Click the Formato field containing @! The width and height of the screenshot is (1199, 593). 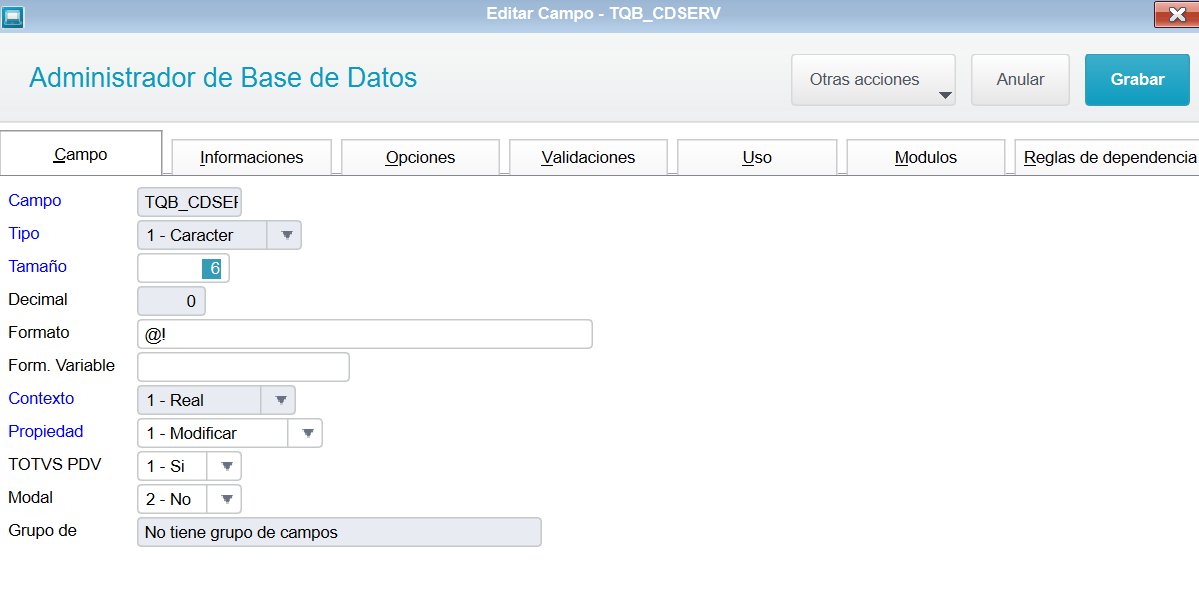click(365, 334)
